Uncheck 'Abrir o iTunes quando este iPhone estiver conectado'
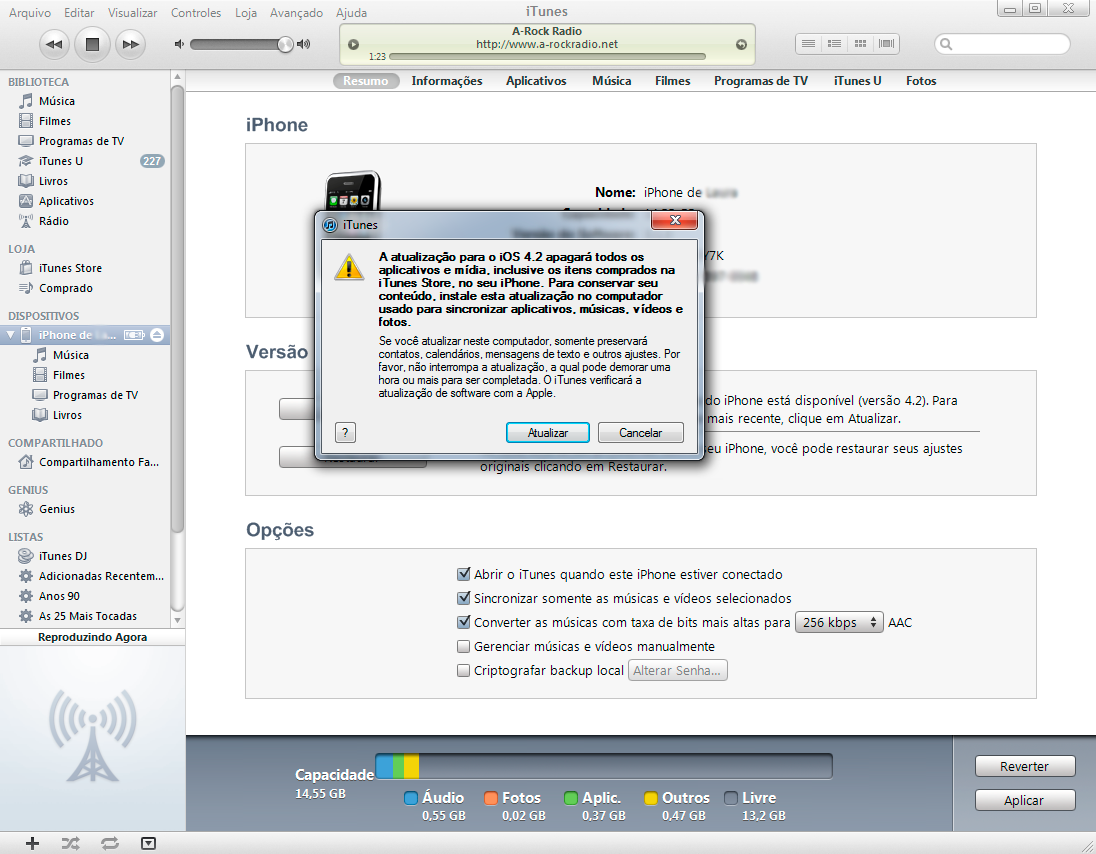Screen dimensions: 1096x854 tap(463, 574)
